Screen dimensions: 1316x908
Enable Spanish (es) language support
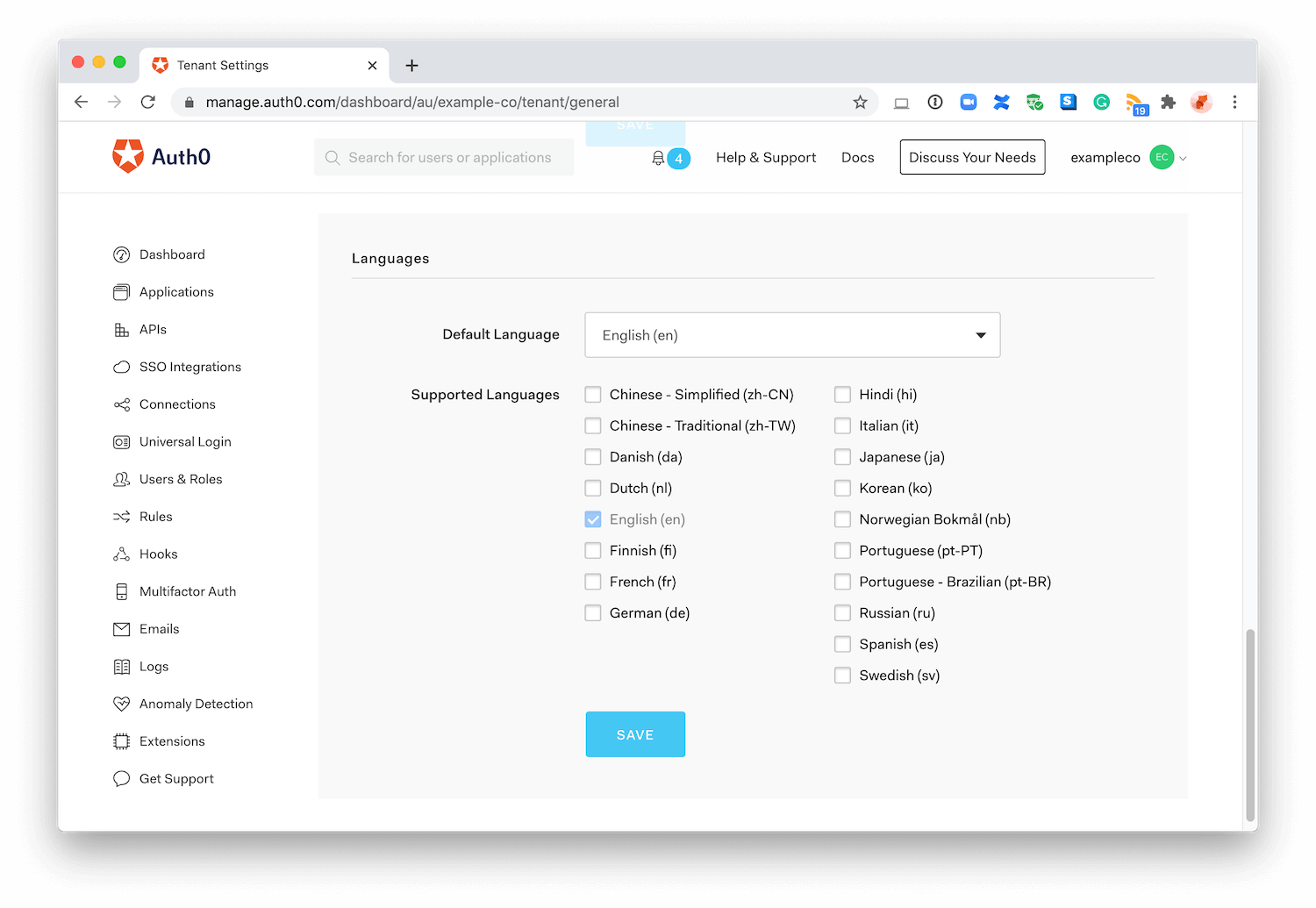[842, 644]
